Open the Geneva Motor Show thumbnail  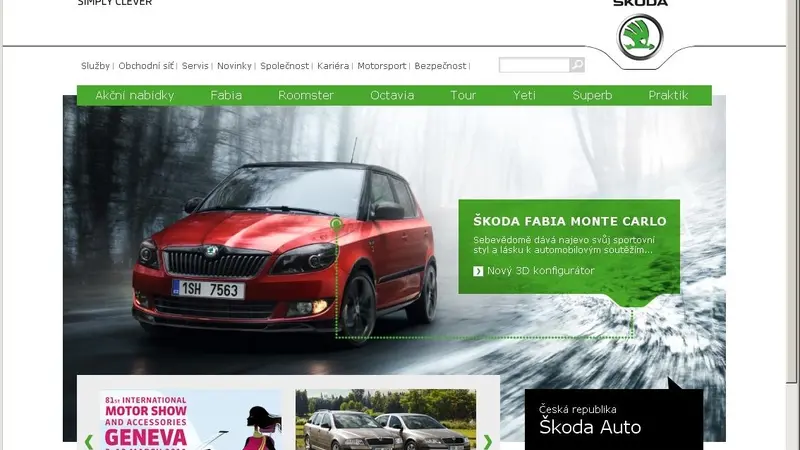click(190, 419)
